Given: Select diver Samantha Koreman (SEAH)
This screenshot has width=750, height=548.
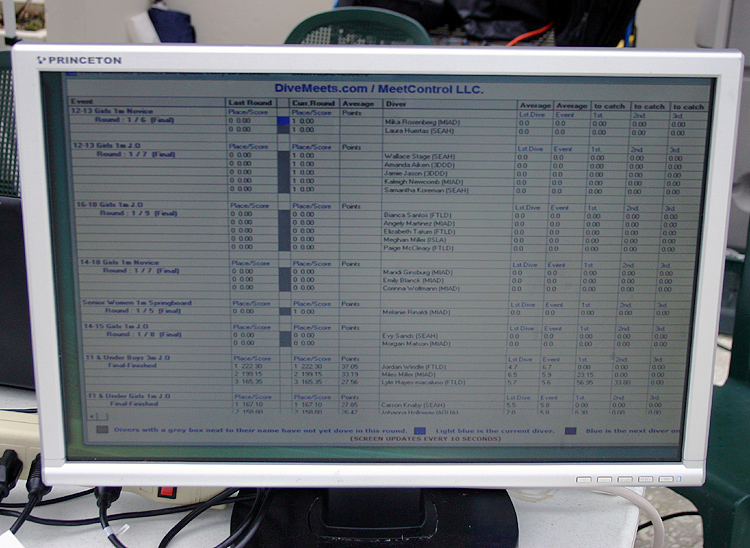Looking at the screenshot, I should coord(426,190).
